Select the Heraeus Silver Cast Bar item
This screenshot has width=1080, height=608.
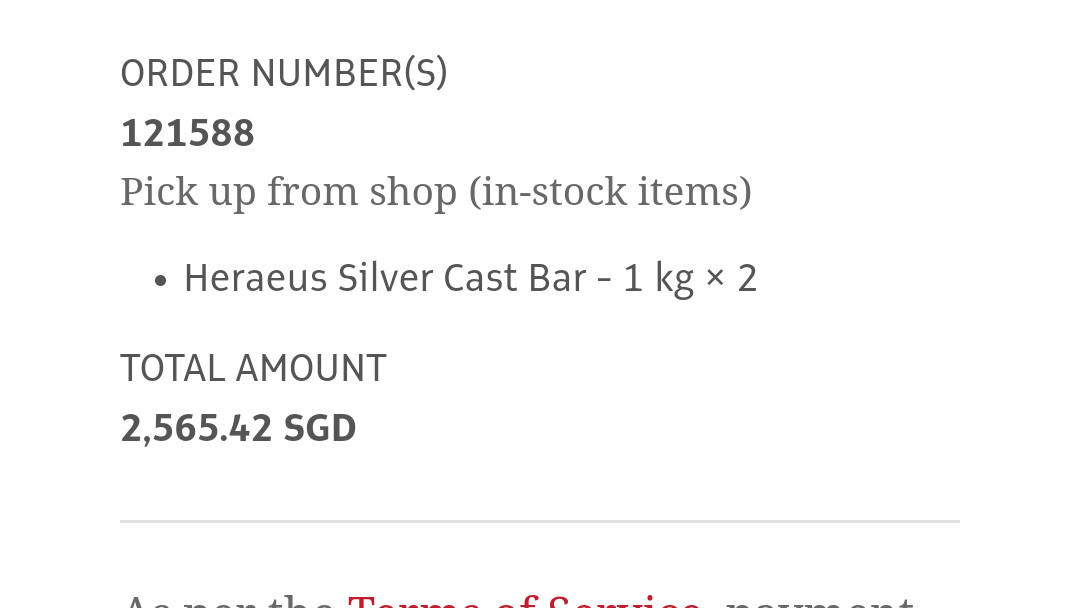470,278
